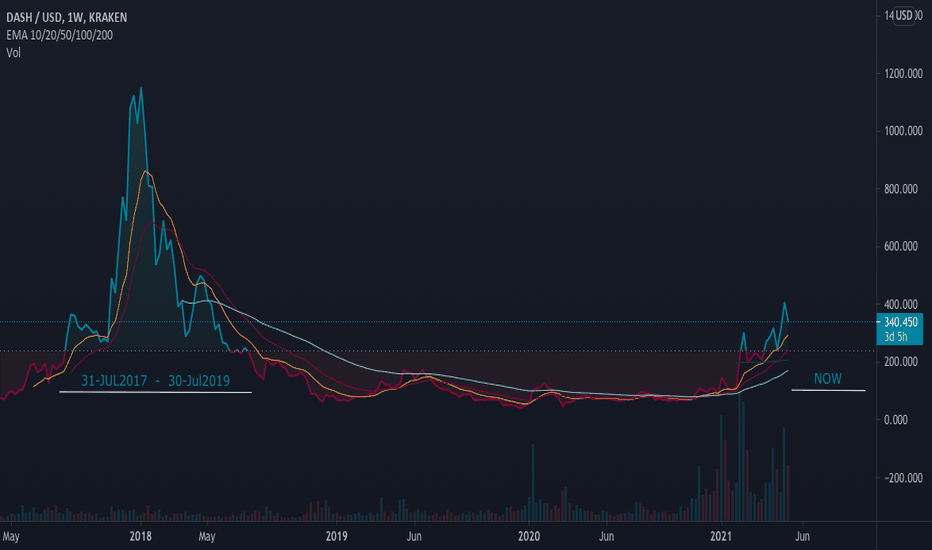Image resolution: width=932 pixels, height=550 pixels.
Task: Click the 2018 time axis label
Action: coord(140,536)
